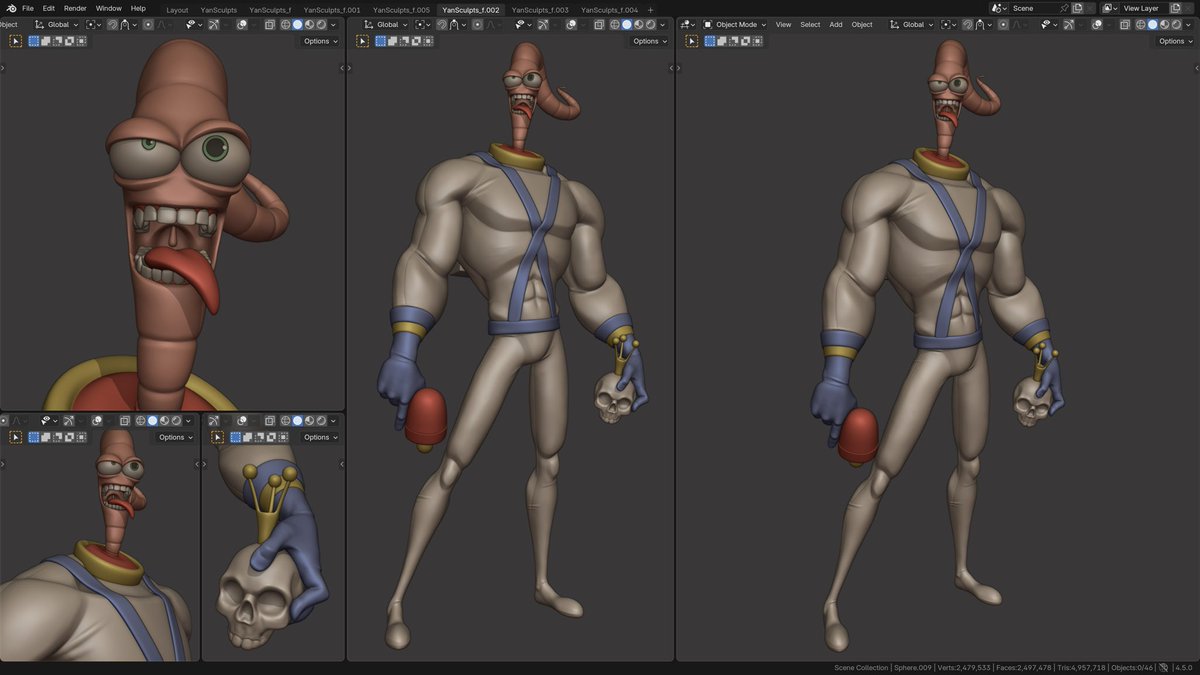This screenshot has height=675, width=1200.
Task: Switch to the YanSculpts_f.005 workspace tab
Action: (x=401, y=9)
